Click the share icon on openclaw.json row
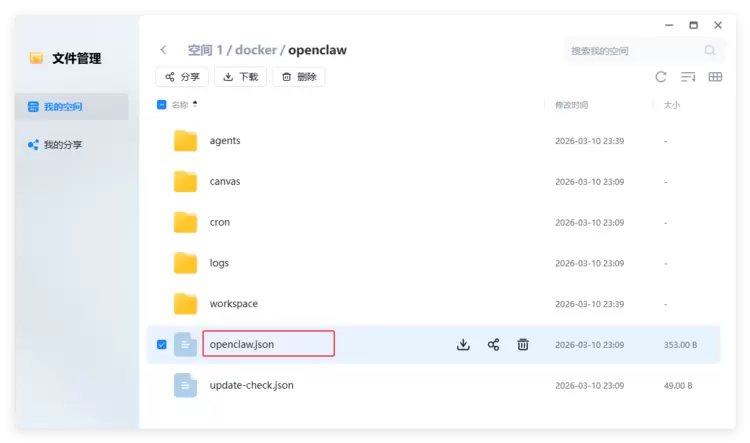Image resolution: width=750 pixels, height=443 pixels. point(493,345)
